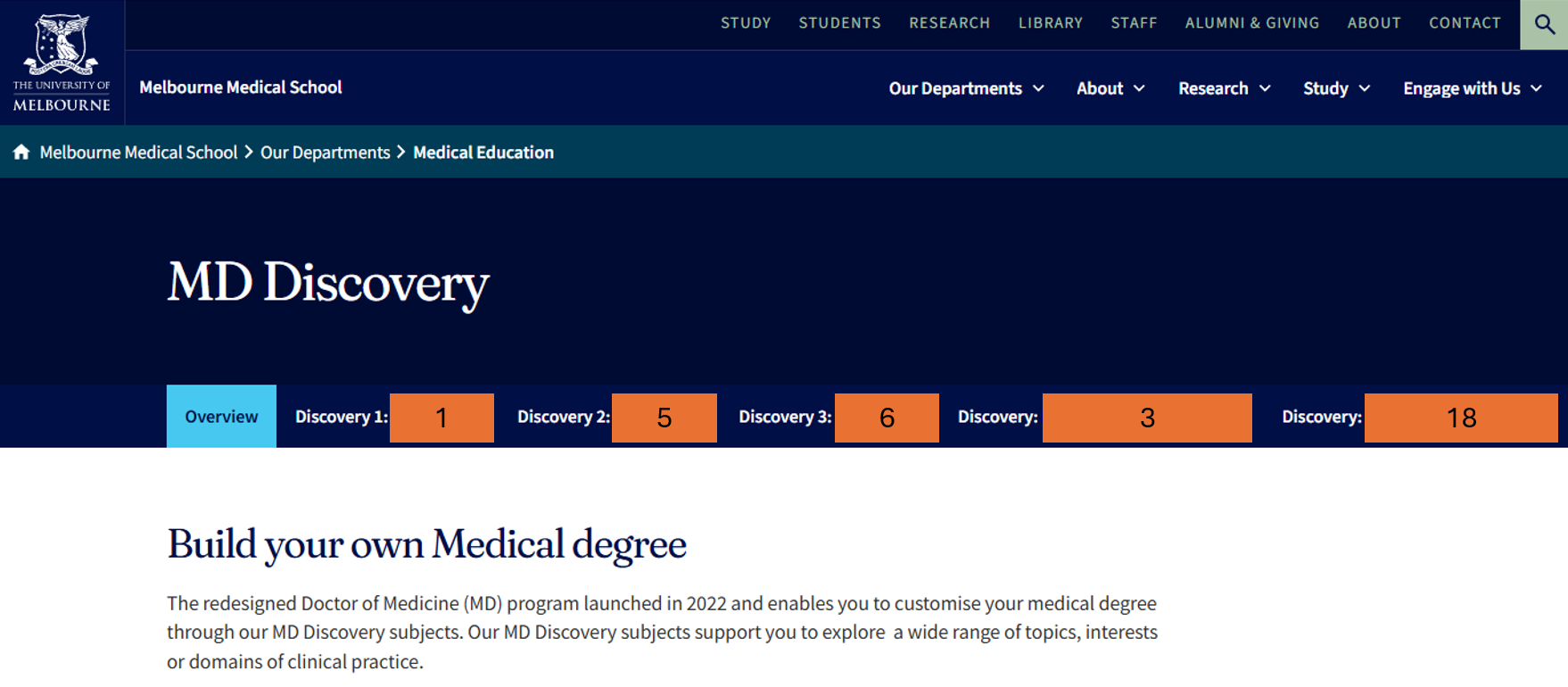Open the CONTACT top navigation link
Viewport: 1568px width, 687px height.
click(x=1465, y=23)
